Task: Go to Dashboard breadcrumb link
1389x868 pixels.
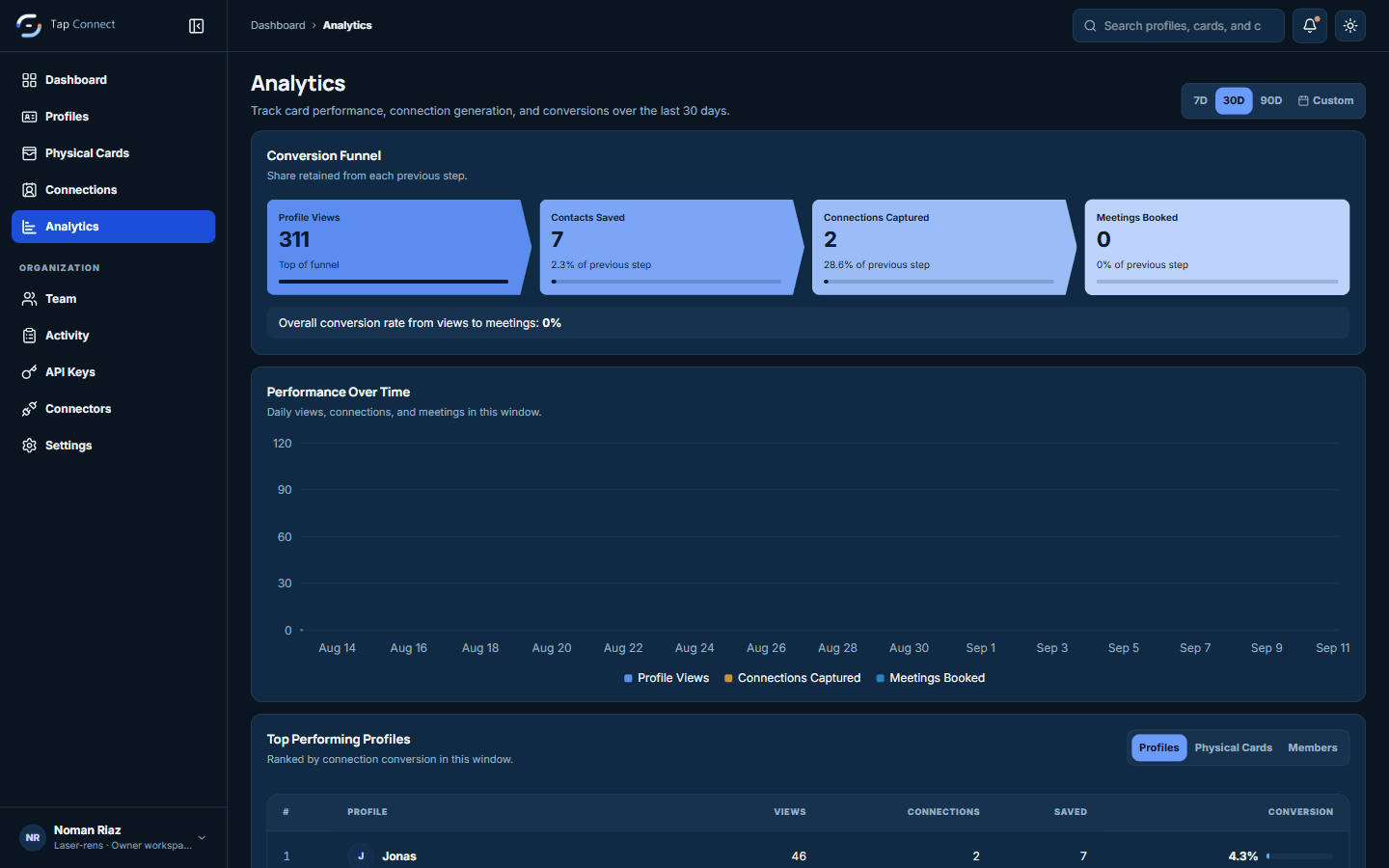Action: [278, 25]
